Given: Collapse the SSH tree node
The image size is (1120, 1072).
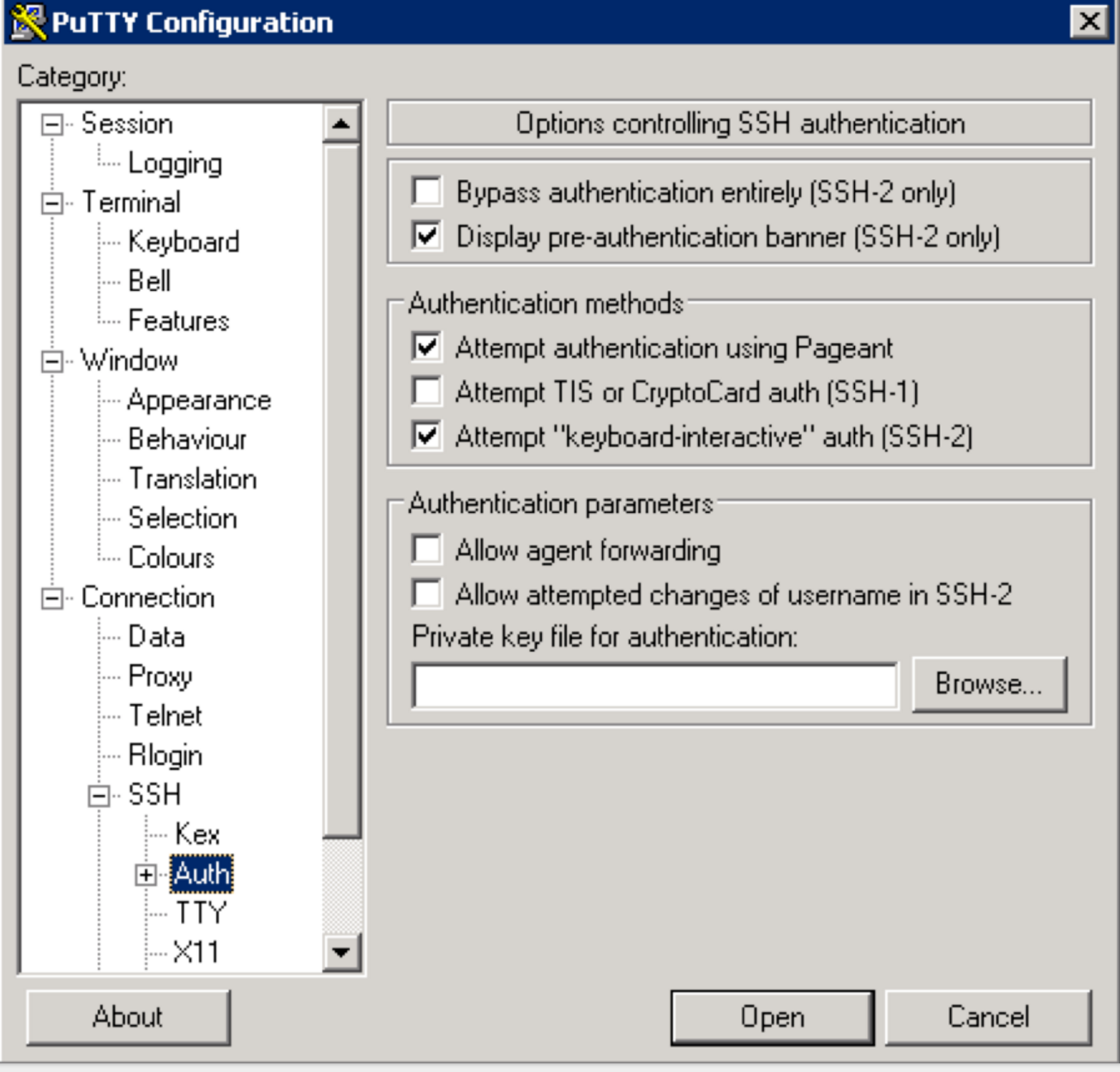Looking at the screenshot, I should (99, 796).
